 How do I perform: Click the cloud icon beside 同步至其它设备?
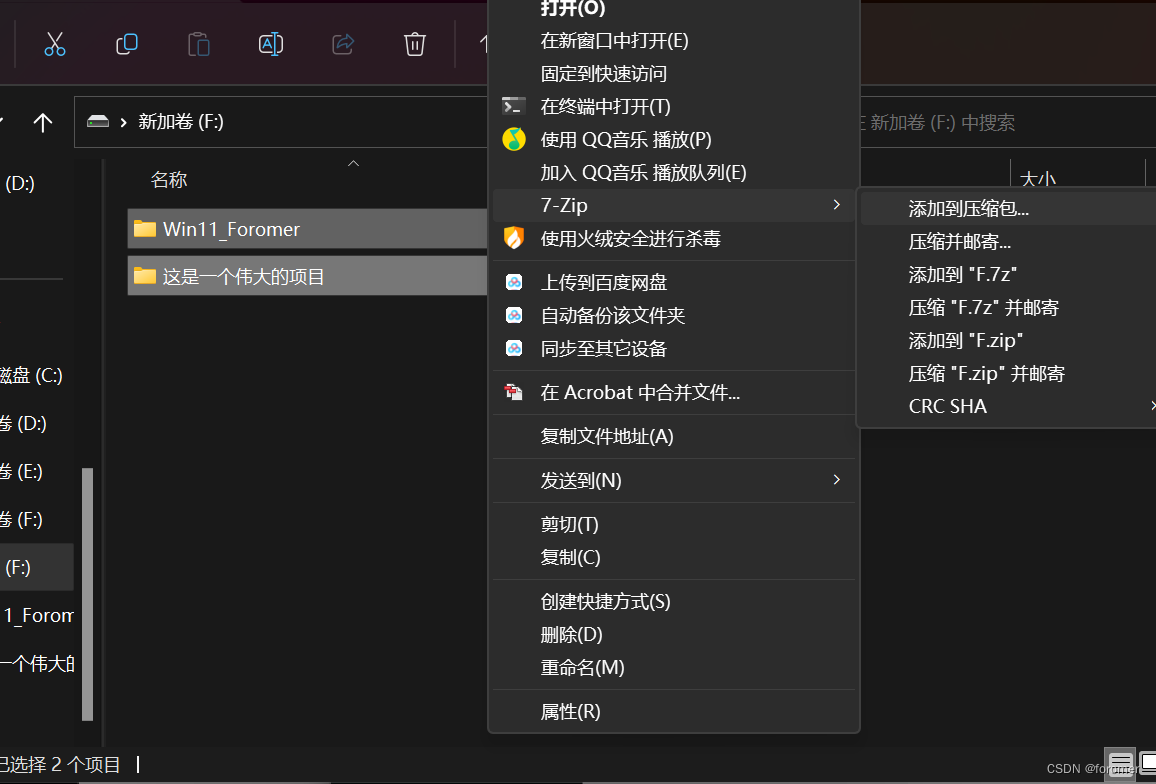click(514, 347)
